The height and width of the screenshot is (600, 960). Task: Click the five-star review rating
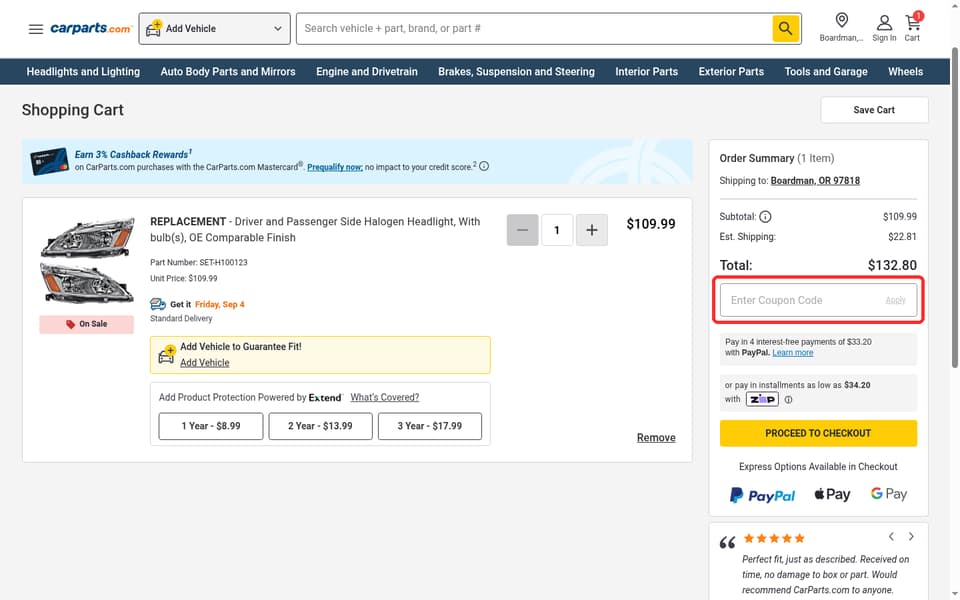pos(774,539)
